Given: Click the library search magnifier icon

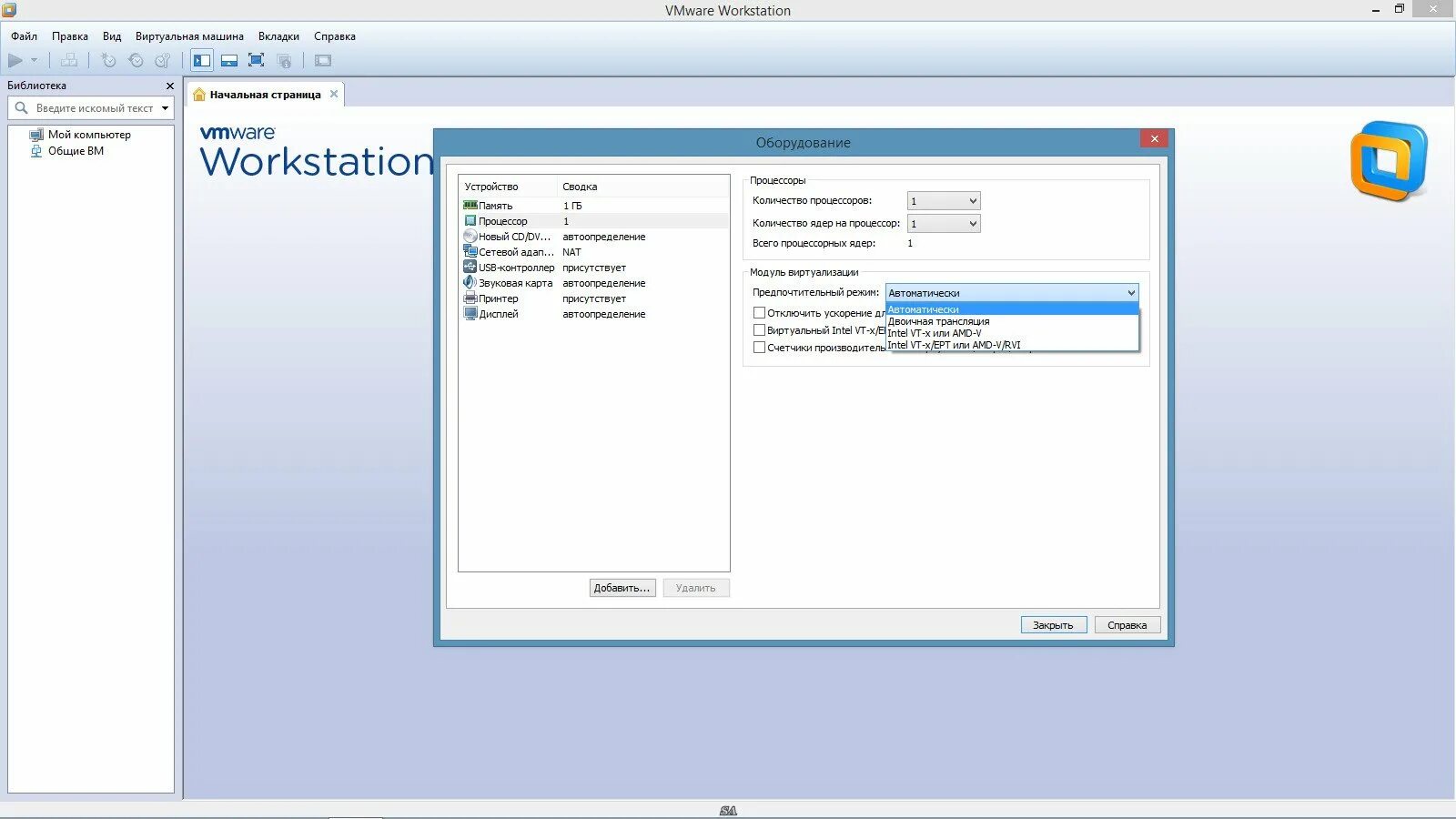Looking at the screenshot, I should (x=22, y=108).
